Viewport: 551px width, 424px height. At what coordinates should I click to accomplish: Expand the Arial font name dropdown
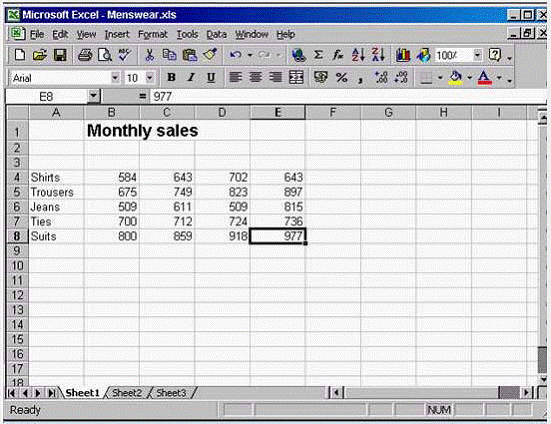115,77
